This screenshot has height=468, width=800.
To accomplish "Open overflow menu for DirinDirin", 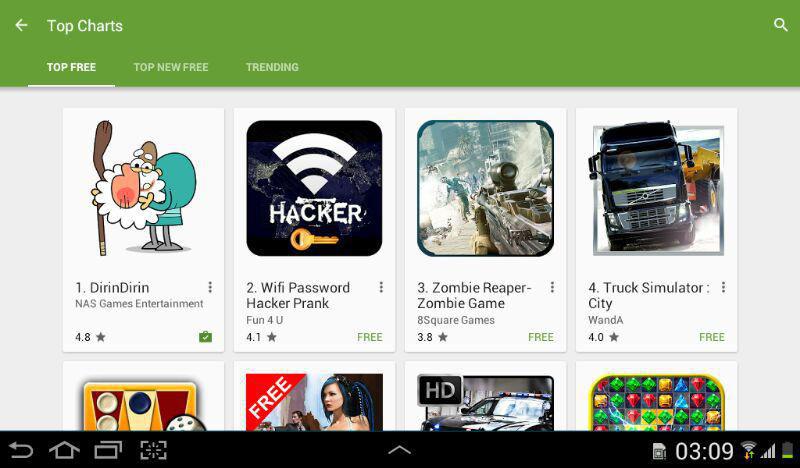I will [210, 287].
